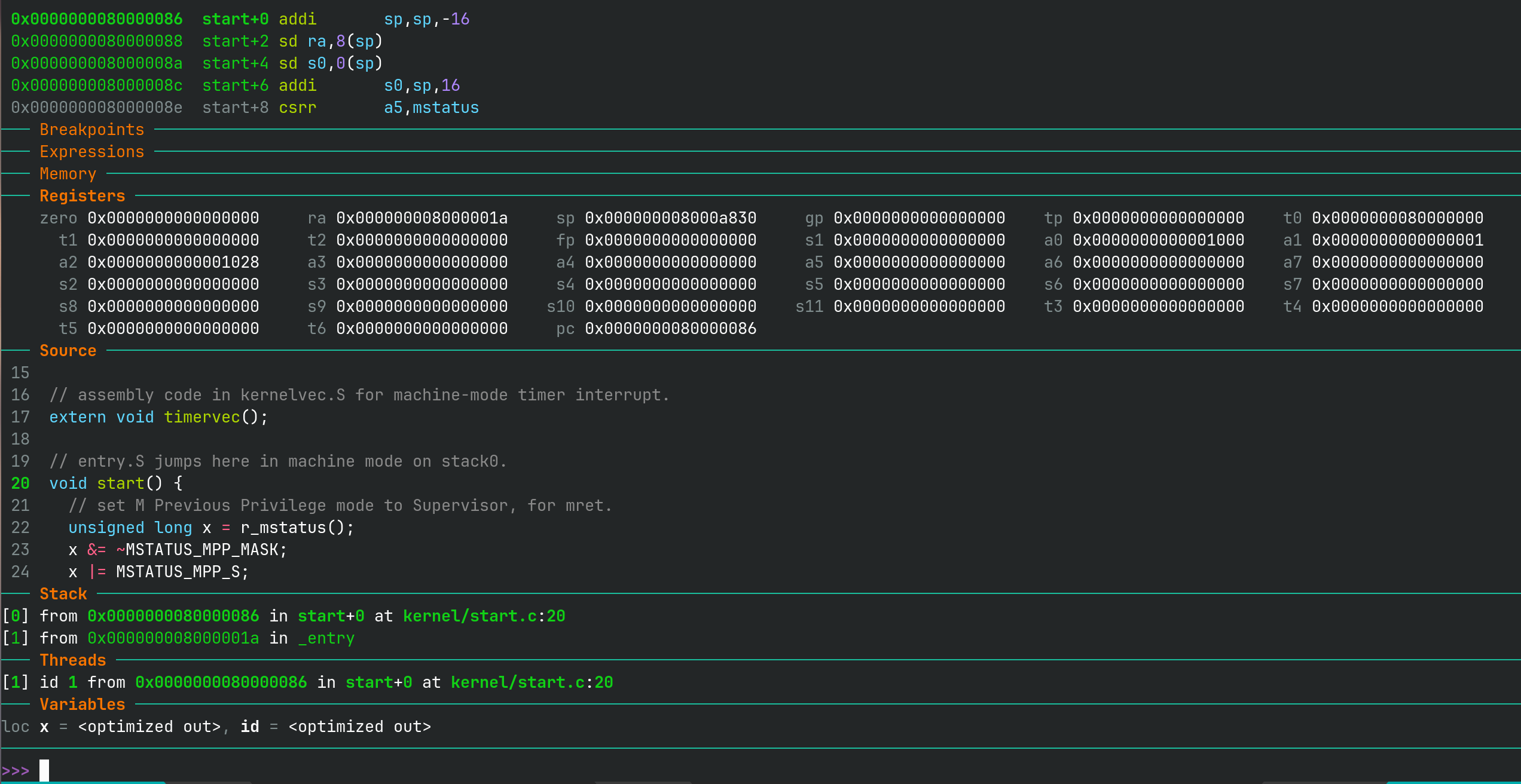This screenshot has width=1521, height=784.
Task: Click the sp register value 0x8000a830
Action: [670, 218]
